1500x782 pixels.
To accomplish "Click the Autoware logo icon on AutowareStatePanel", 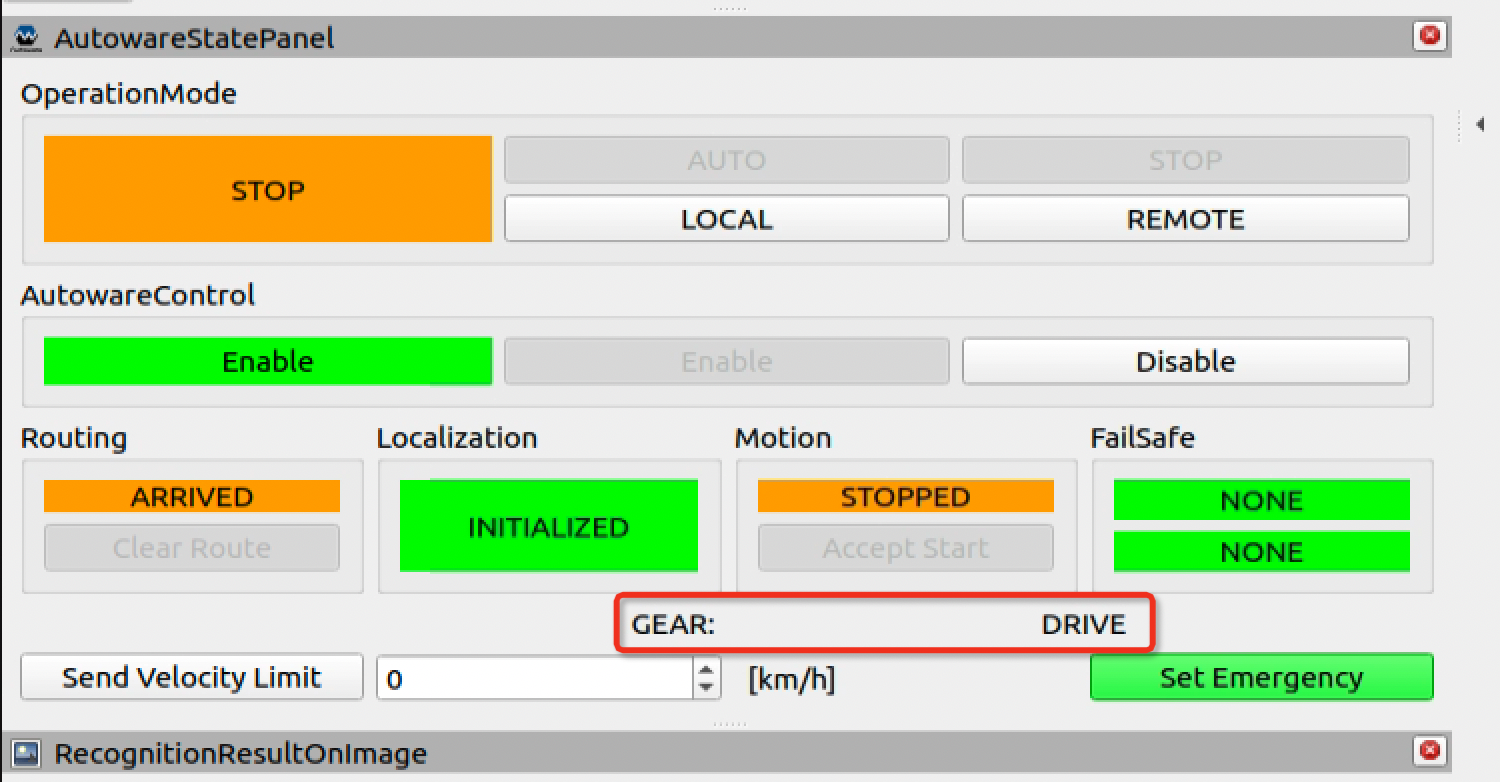I will click(x=25, y=37).
